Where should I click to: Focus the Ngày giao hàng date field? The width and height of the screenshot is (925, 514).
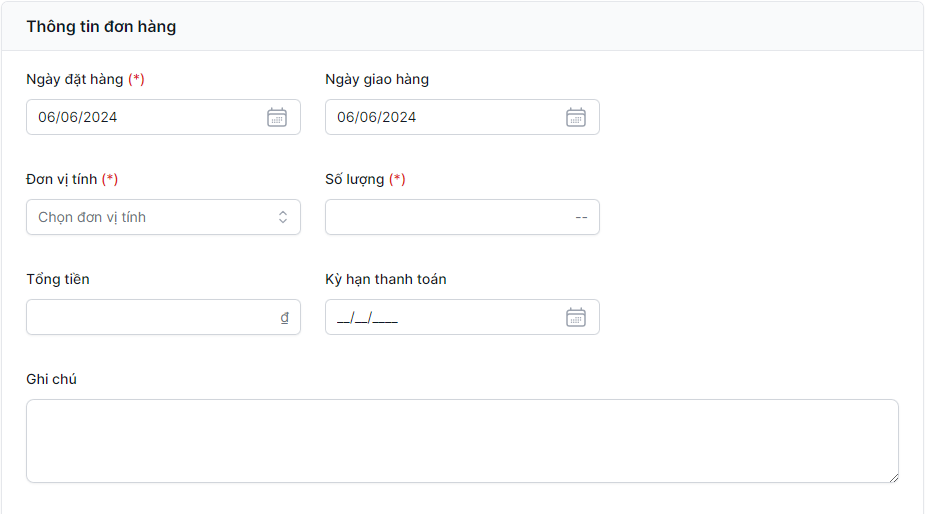[x=440, y=117]
